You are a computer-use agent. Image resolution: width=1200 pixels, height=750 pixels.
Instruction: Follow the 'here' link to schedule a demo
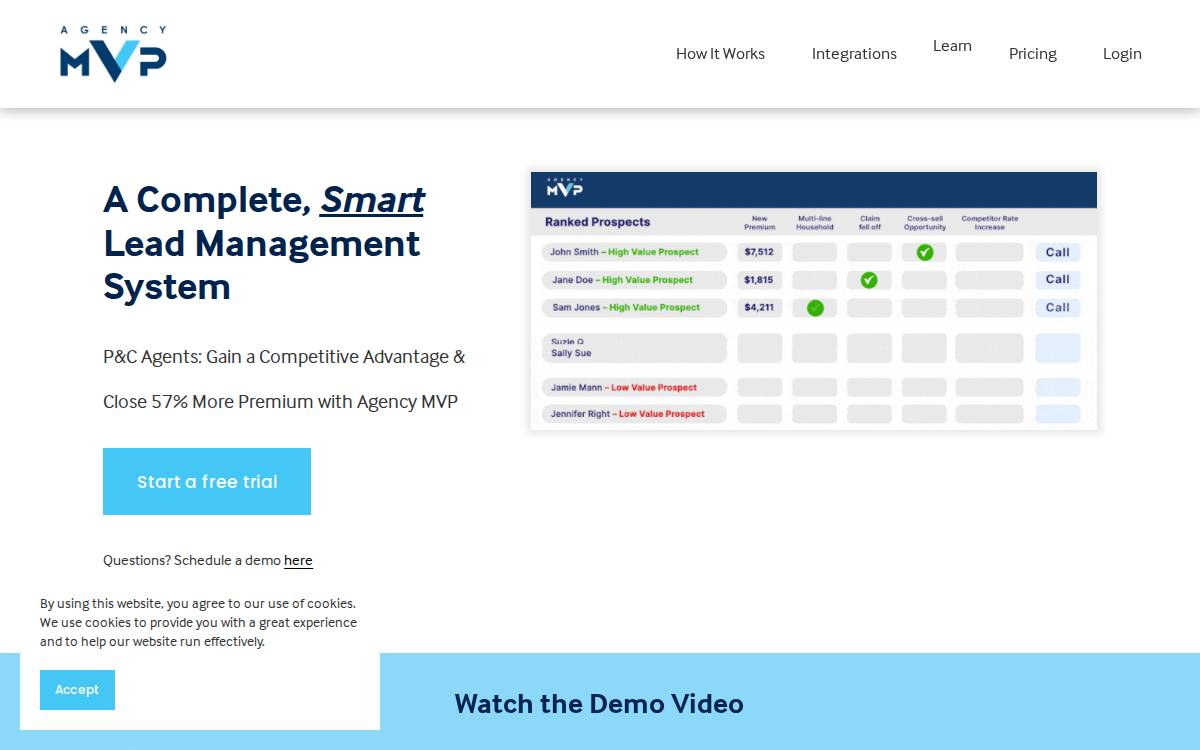point(298,560)
